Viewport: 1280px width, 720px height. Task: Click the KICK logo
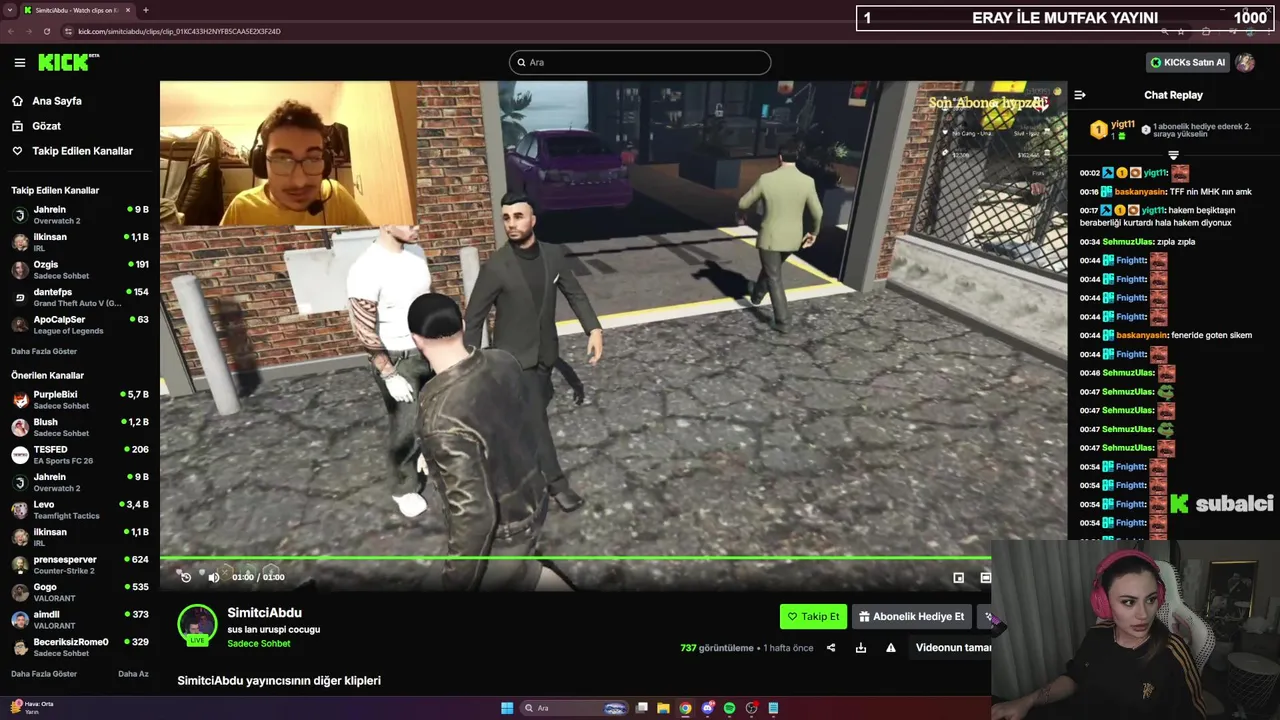pos(68,62)
